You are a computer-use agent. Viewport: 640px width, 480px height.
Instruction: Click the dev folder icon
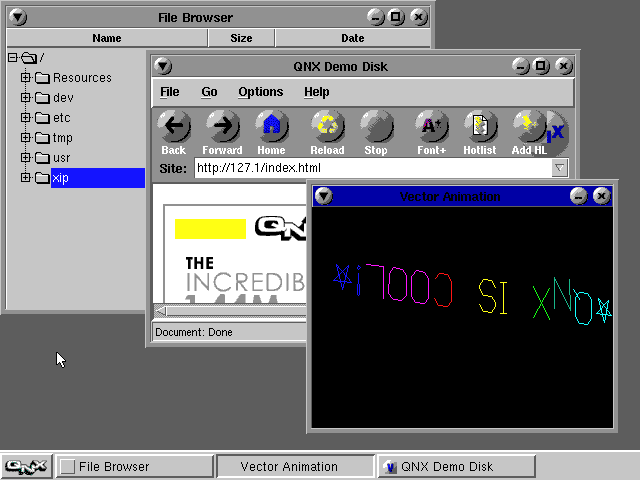click(42, 98)
